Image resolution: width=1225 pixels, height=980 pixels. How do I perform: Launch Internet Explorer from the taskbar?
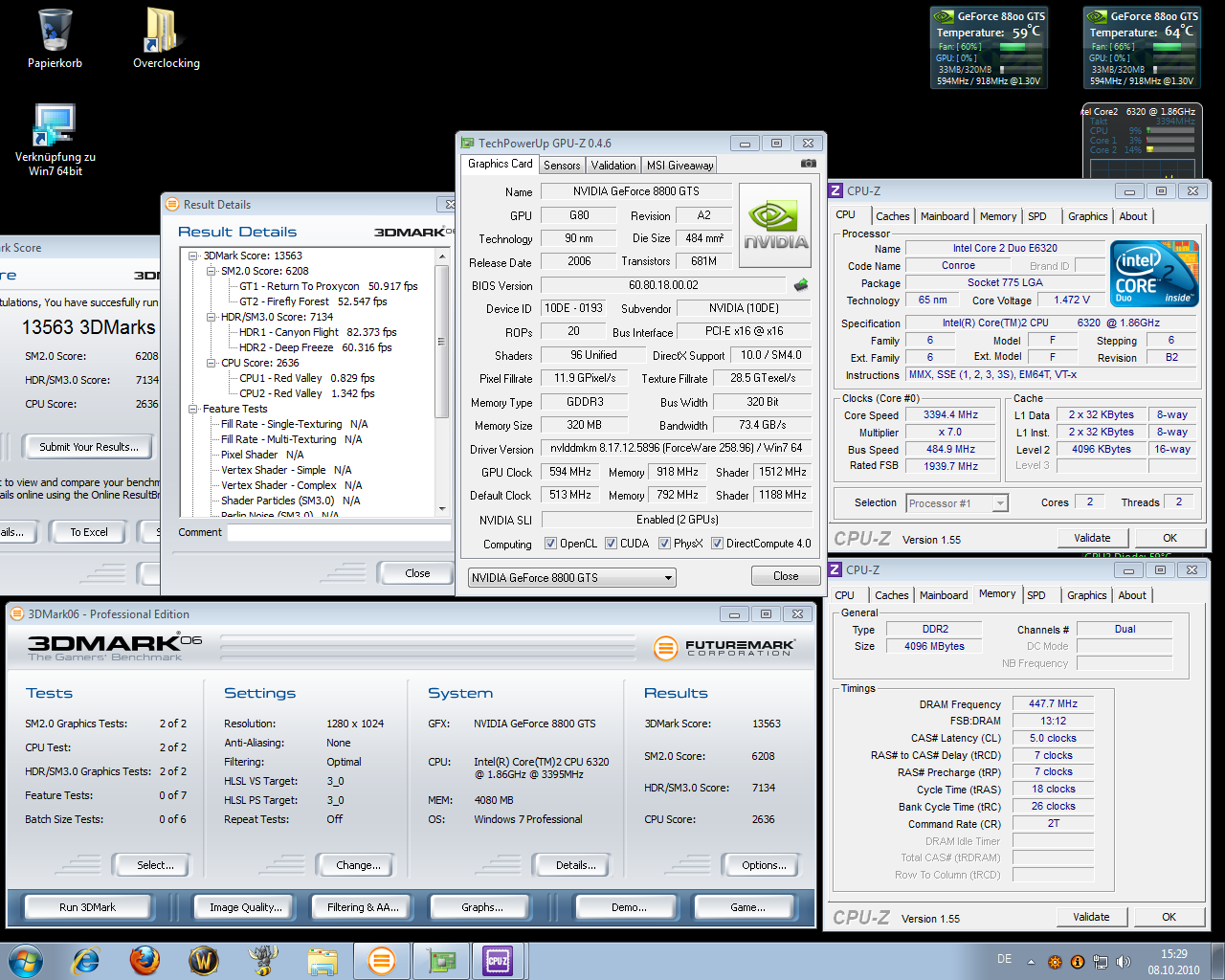click(x=86, y=960)
